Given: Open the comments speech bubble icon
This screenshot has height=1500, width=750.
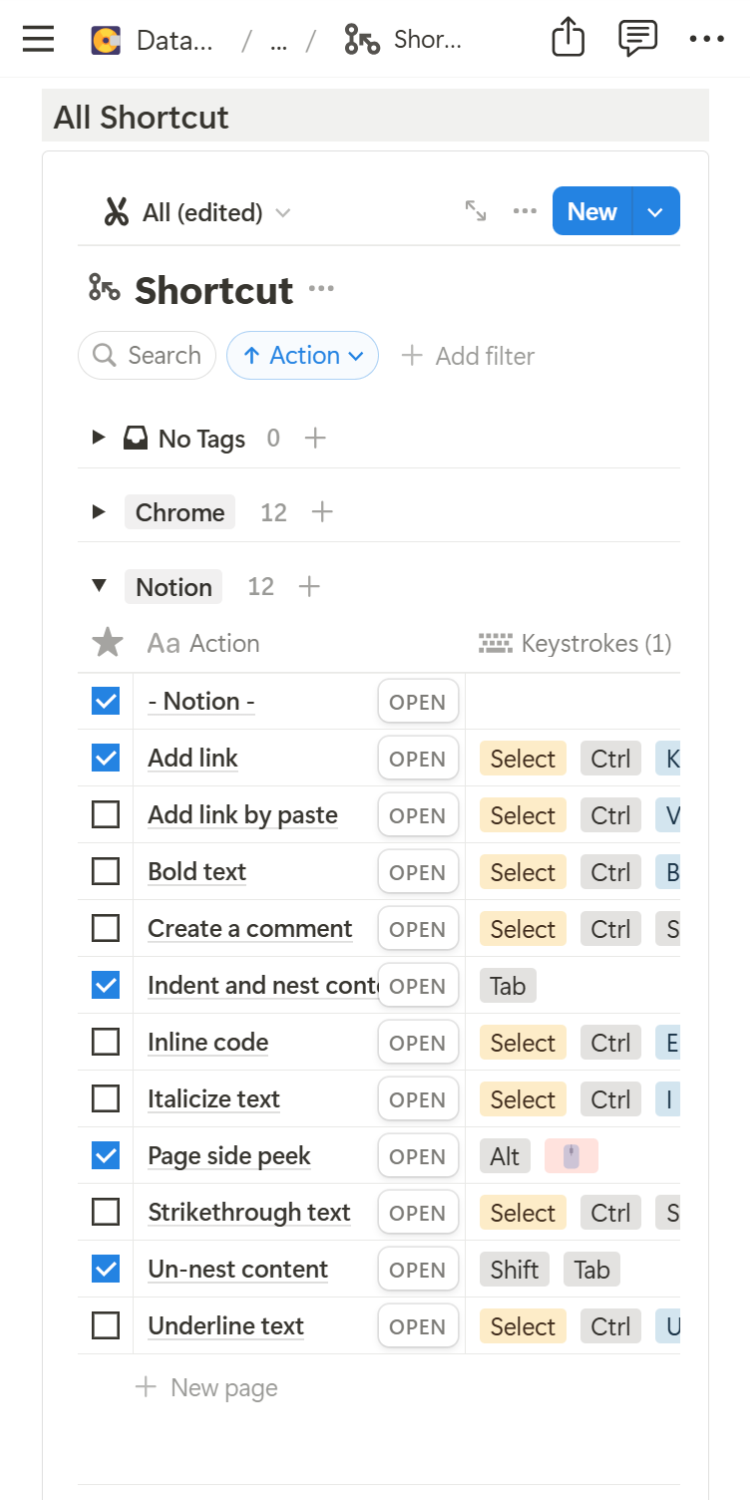Looking at the screenshot, I should 637,40.
